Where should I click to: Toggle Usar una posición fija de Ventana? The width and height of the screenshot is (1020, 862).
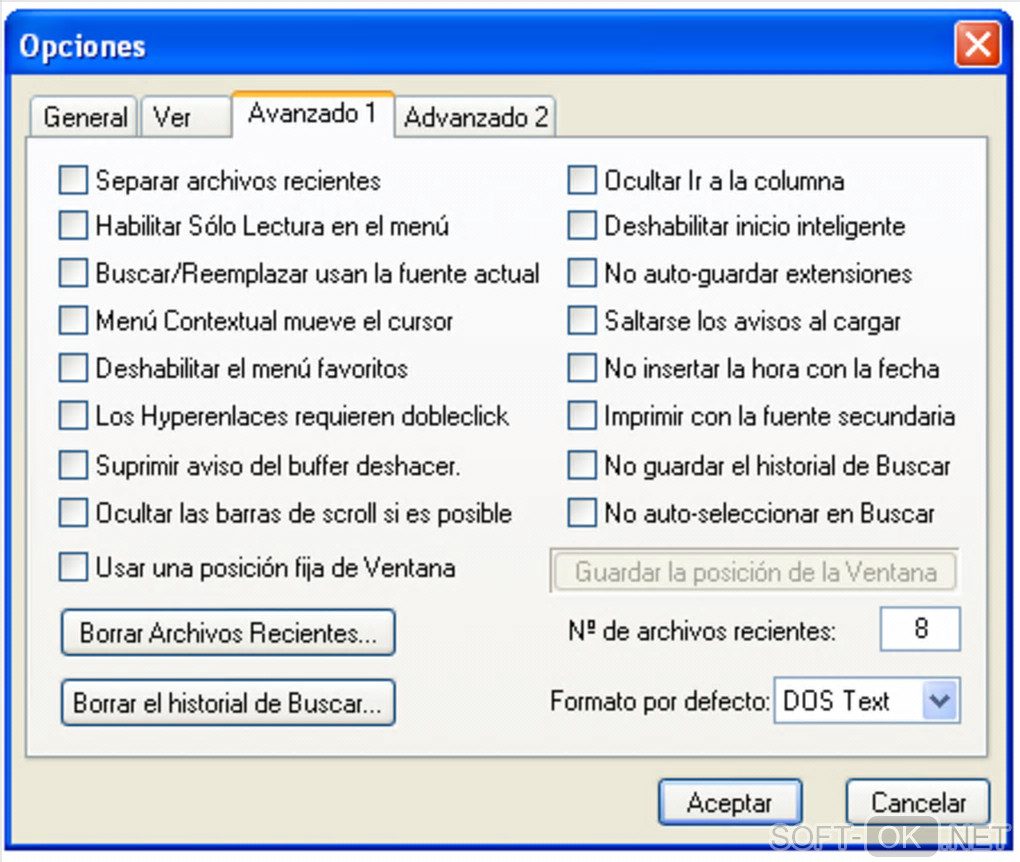tap(74, 568)
